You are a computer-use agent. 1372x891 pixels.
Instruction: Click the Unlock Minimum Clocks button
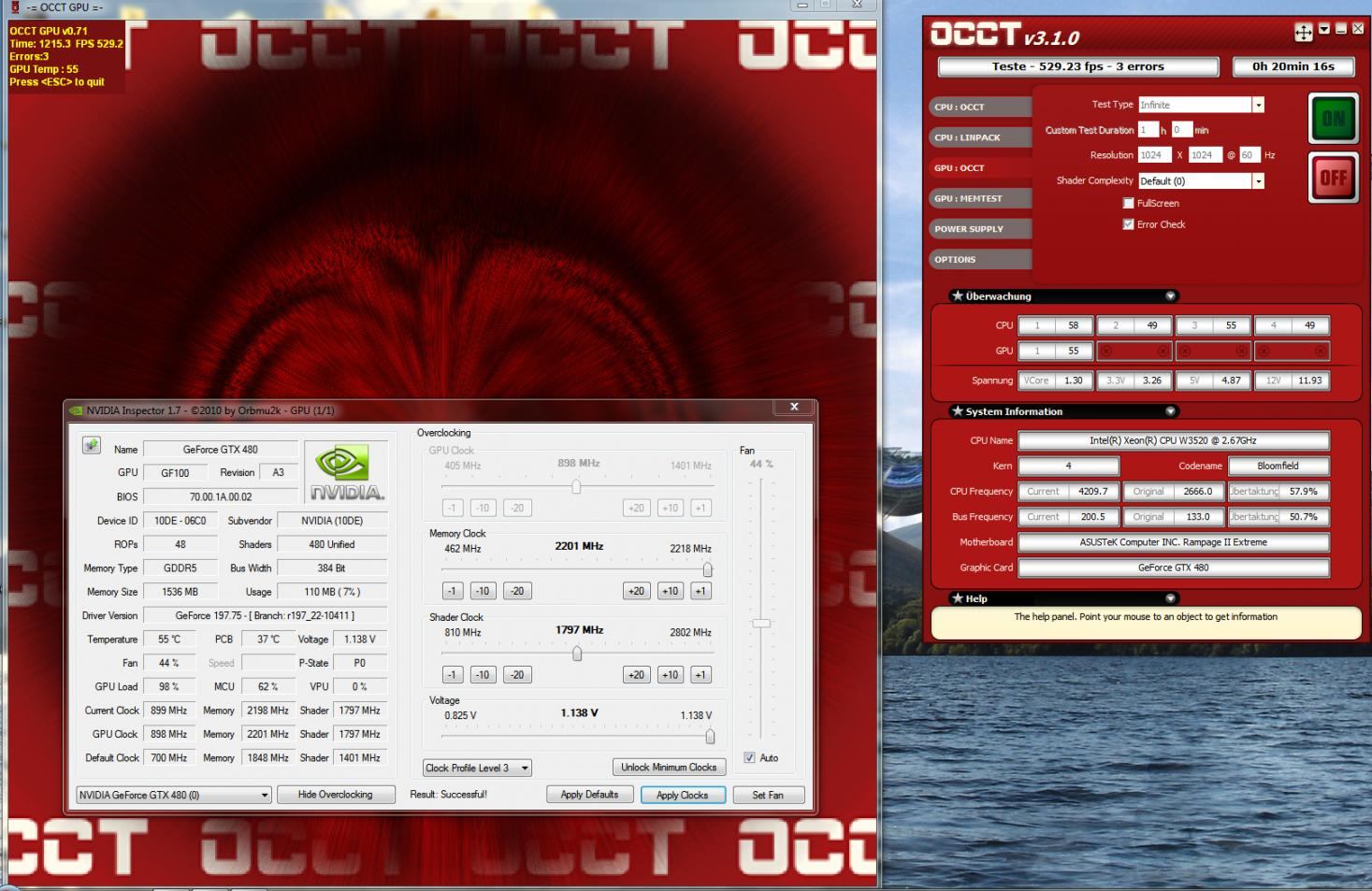[669, 767]
